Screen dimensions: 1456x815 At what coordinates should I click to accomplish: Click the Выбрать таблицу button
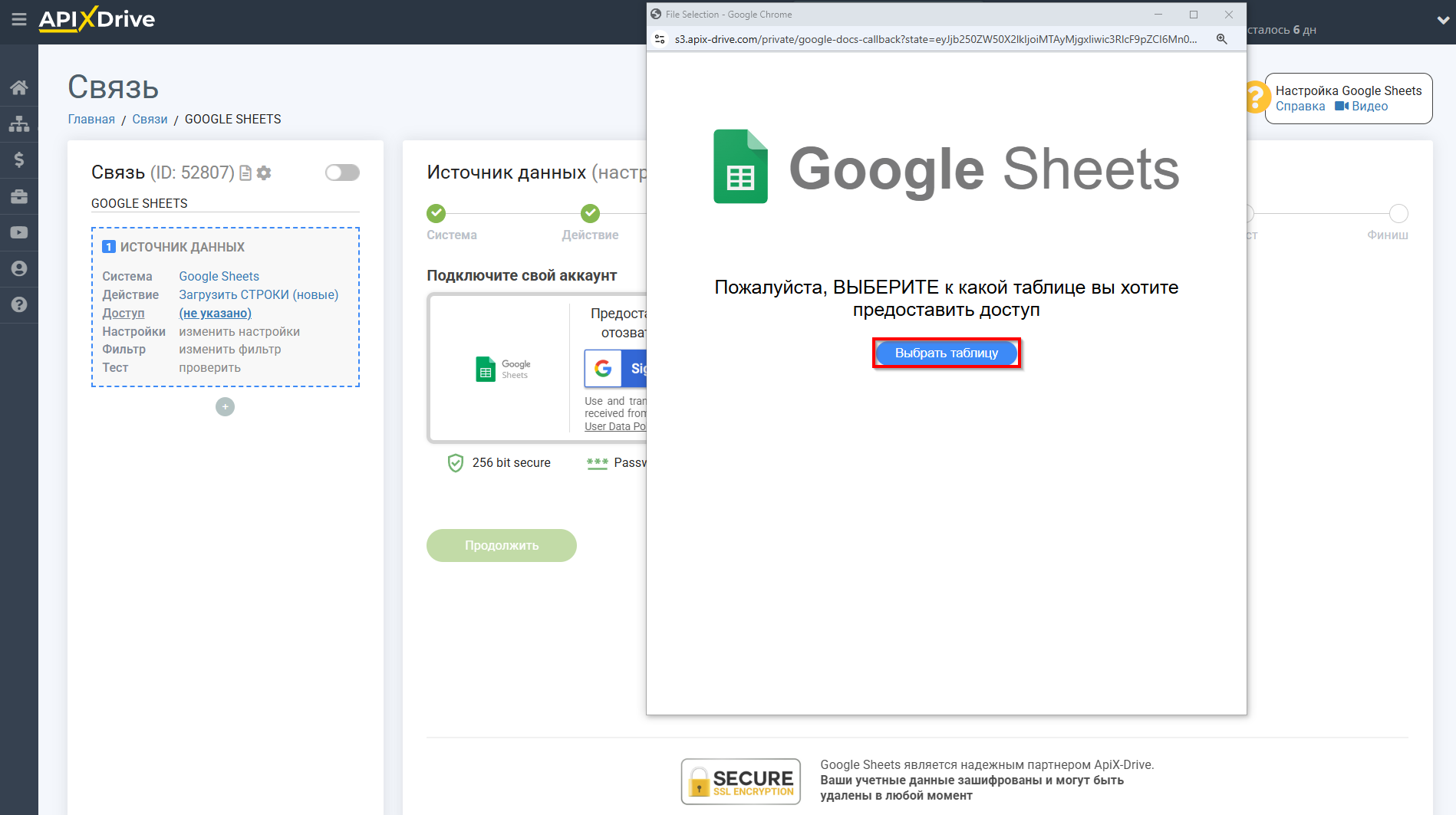pyautogui.click(x=946, y=353)
